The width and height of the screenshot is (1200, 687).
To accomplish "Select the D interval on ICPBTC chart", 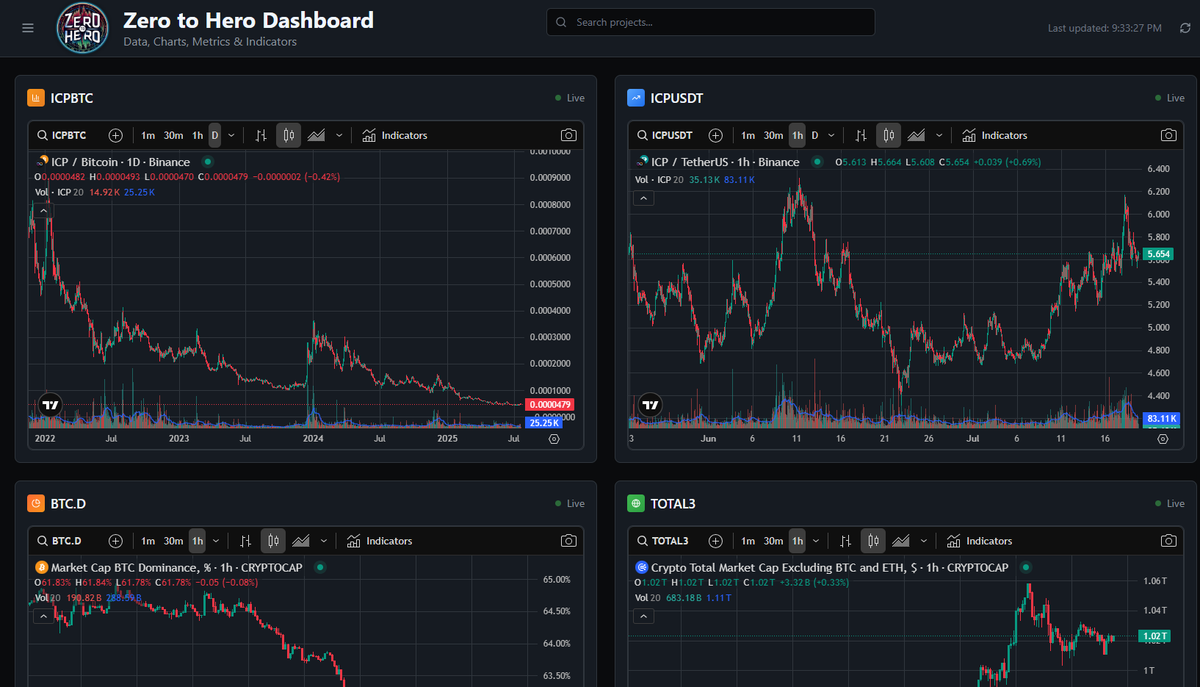I will 214,135.
